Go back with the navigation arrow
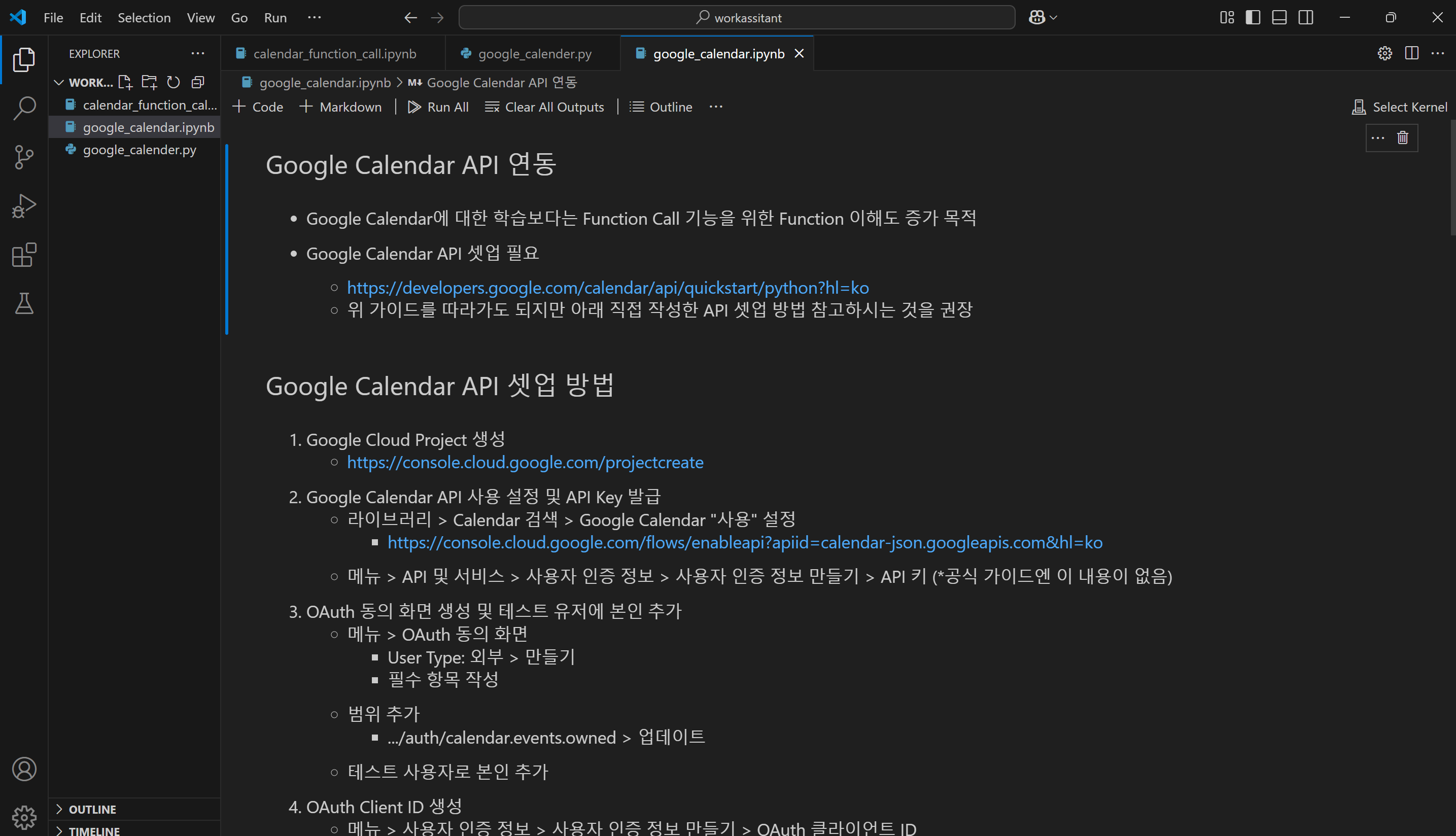Viewport: 1456px width, 836px height. 410,18
